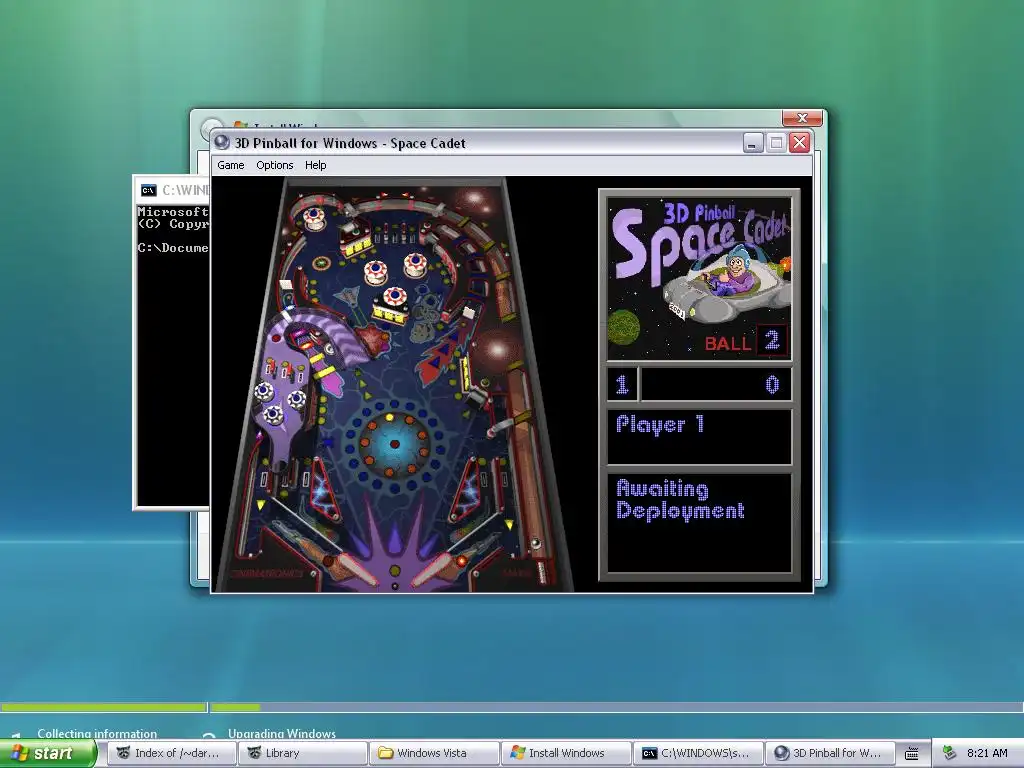Open the Help menu in 3D Pinball

(x=315, y=165)
